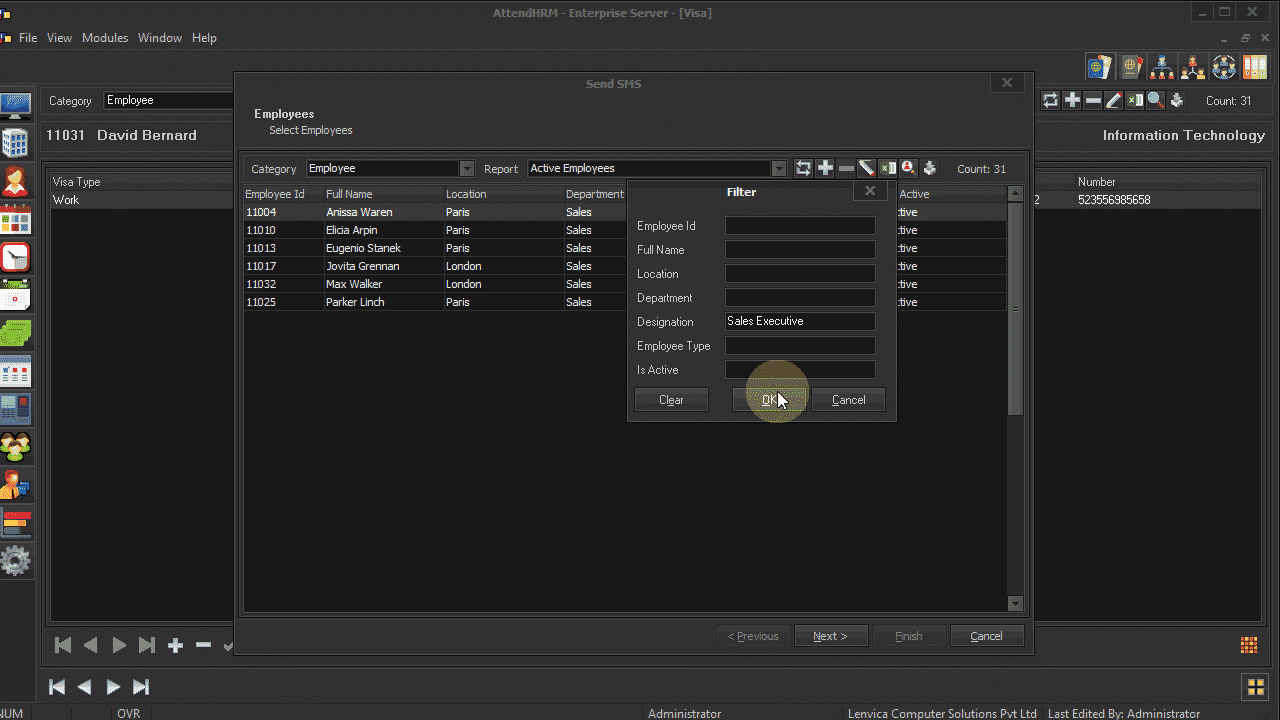Click the orange file binders toolbar icon

1255,67
